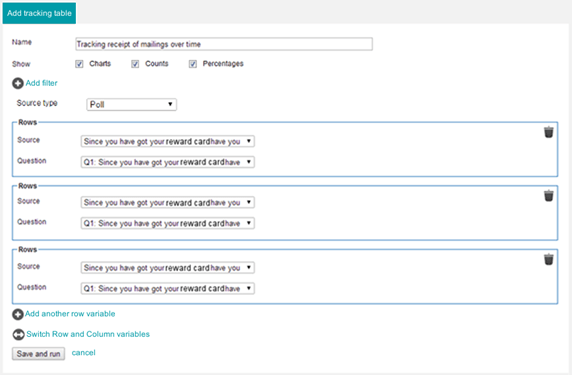Open the Source type dropdown showing Poll
The height and width of the screenshot is (375, 572).
(132, 105)
